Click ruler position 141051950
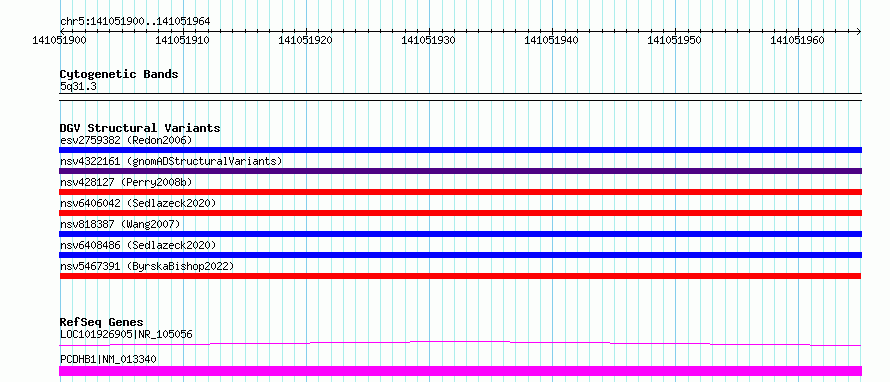The image size is (890, 382). tap(675, 41)
